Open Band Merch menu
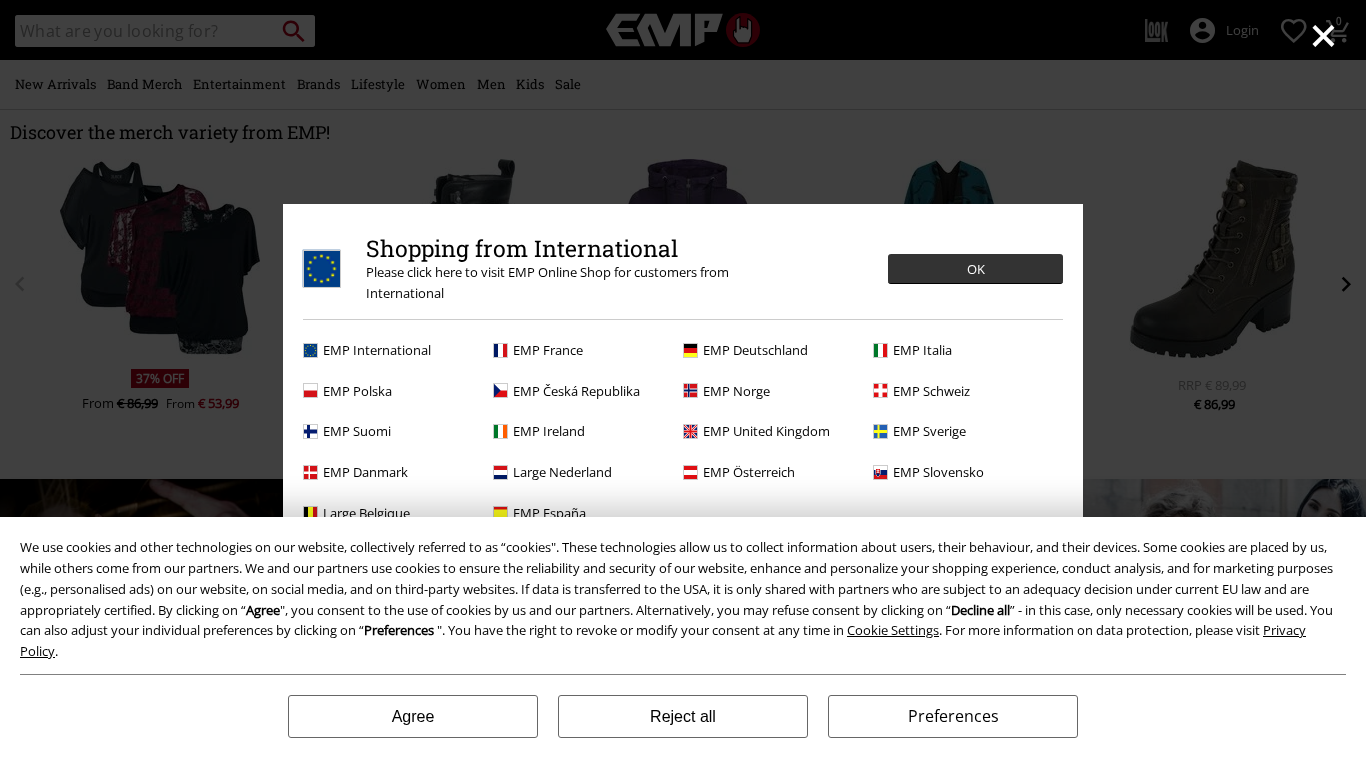 pyautogui.click(x=145, y=84)
